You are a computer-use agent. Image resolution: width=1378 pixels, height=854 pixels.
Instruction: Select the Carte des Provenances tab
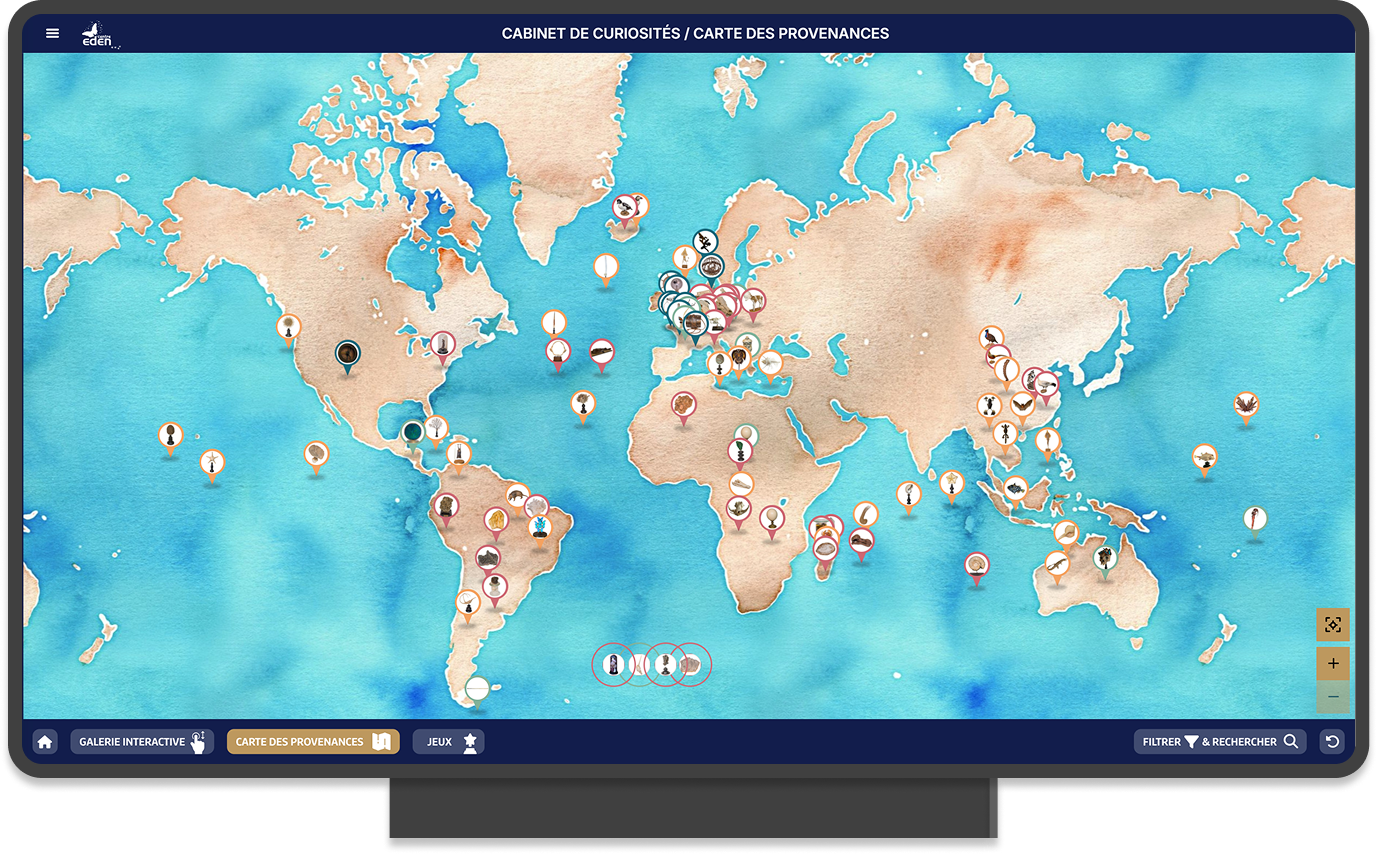312,742
